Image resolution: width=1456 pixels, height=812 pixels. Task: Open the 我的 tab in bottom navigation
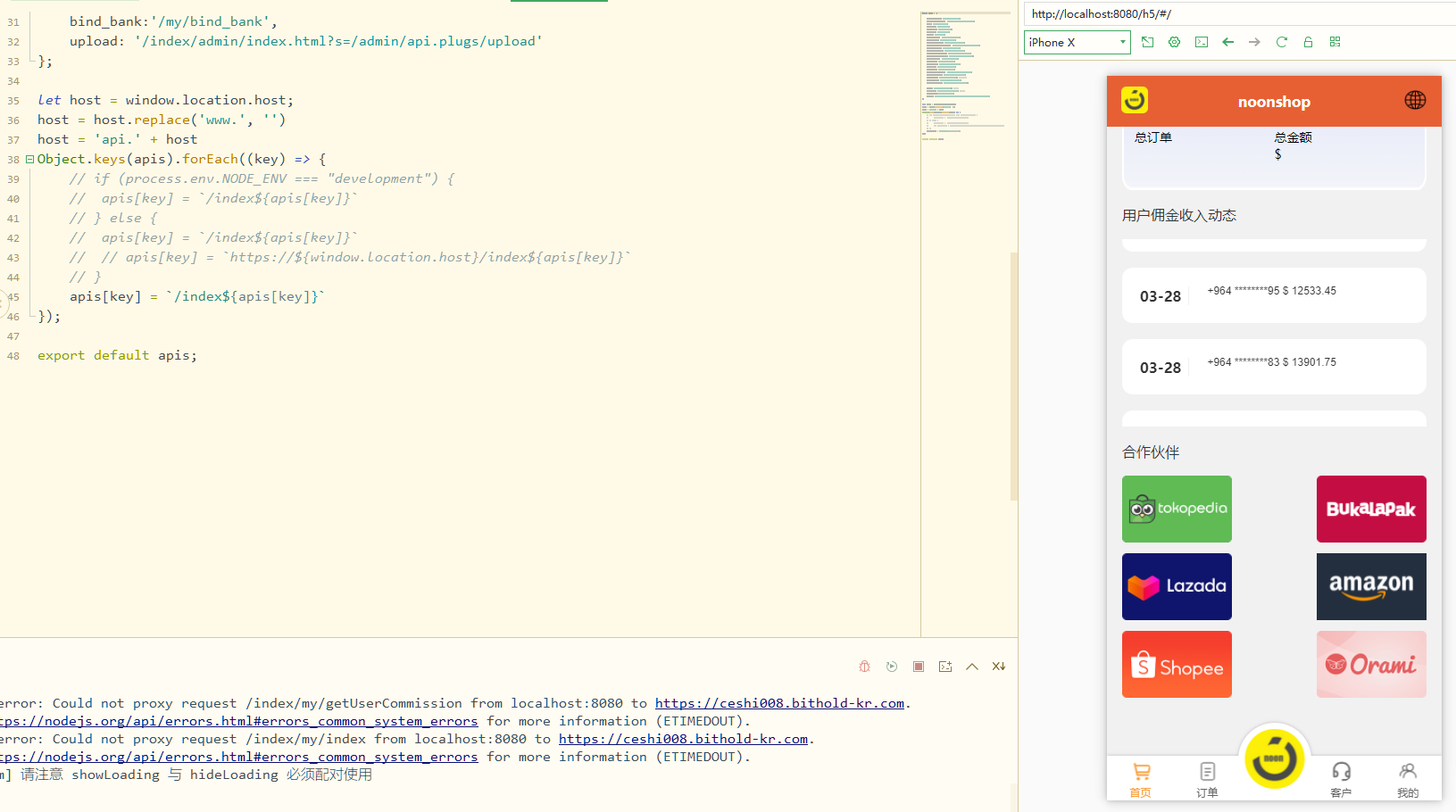[1407, 778]
